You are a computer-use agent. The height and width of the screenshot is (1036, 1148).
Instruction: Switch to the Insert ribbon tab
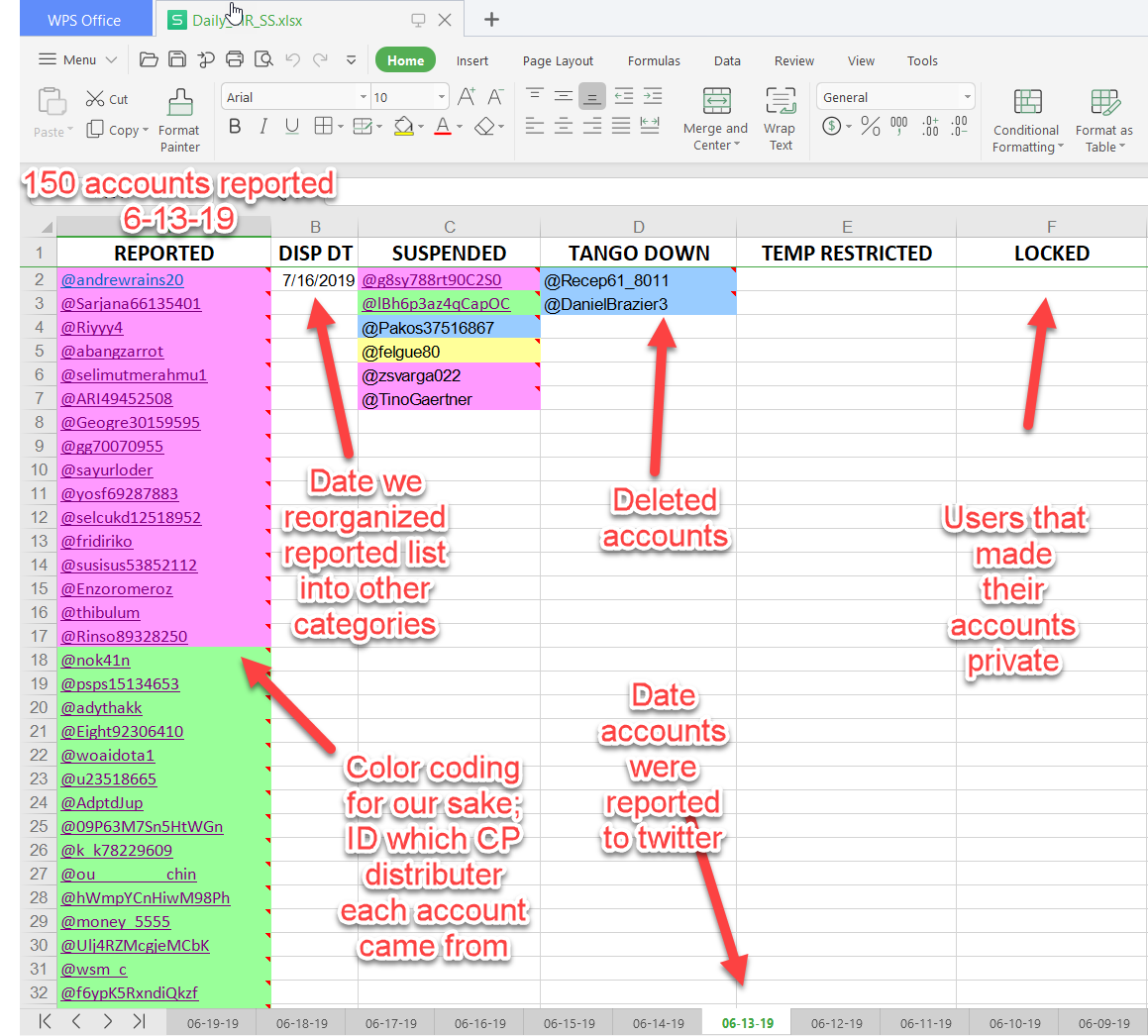click(x=472, y=60)
